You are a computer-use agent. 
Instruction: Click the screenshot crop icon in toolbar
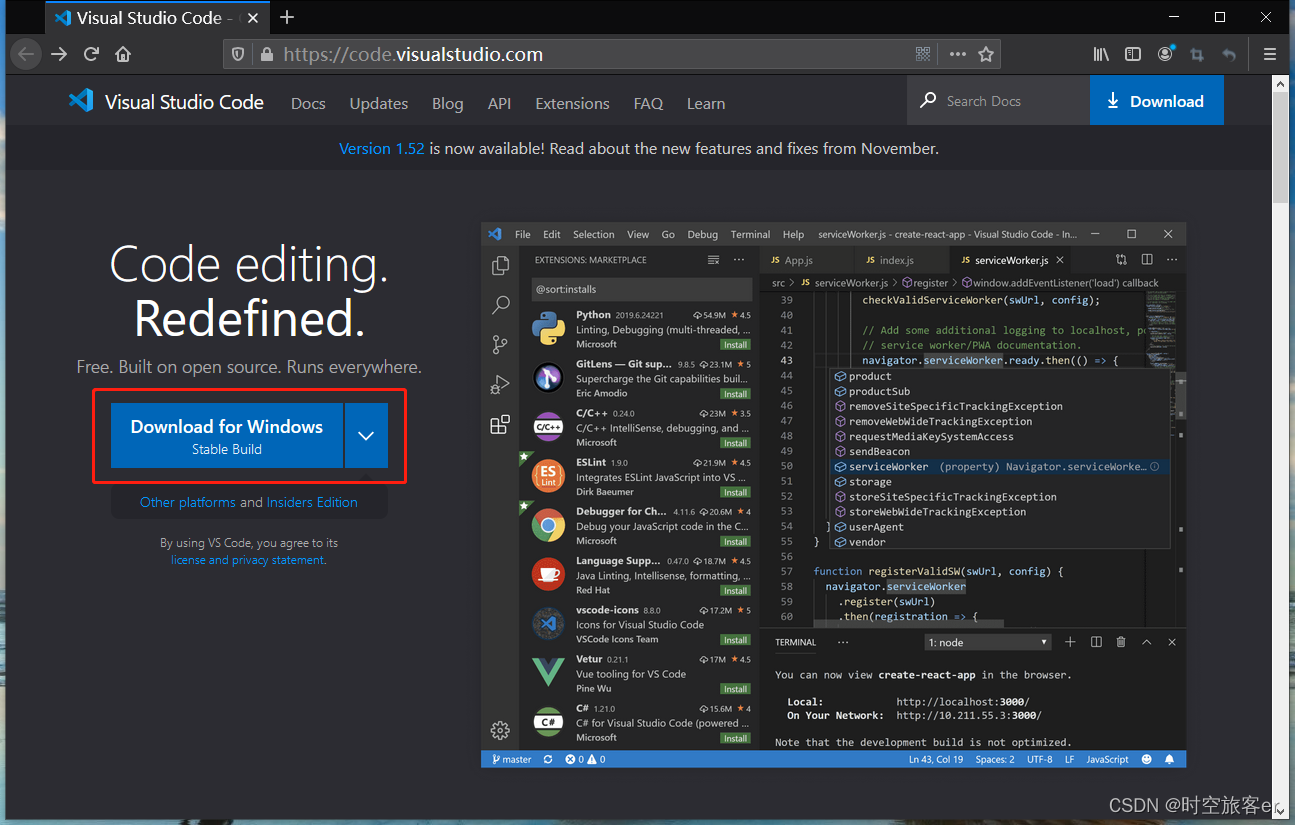(1196, 55)
